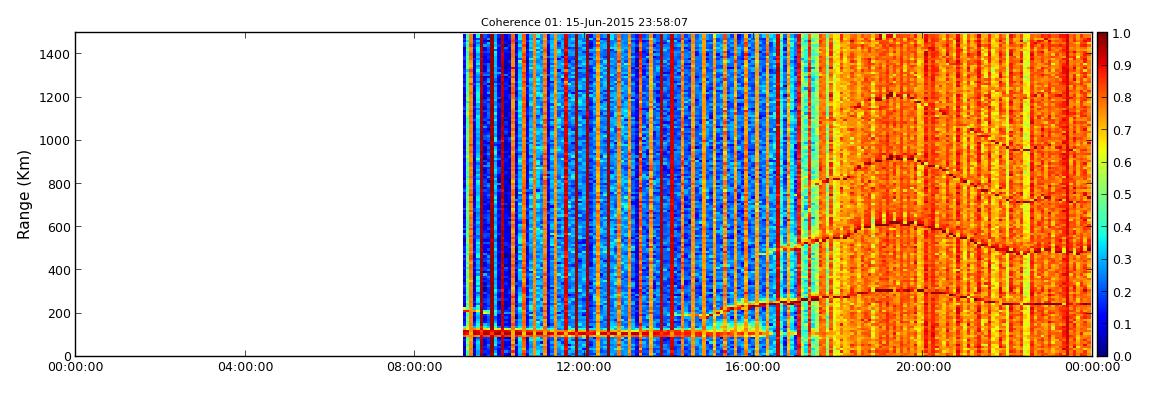This screenshot has height=407, width=1150.
Task: Click the "Range (Km)" axis label
Action: click(24, 194)
